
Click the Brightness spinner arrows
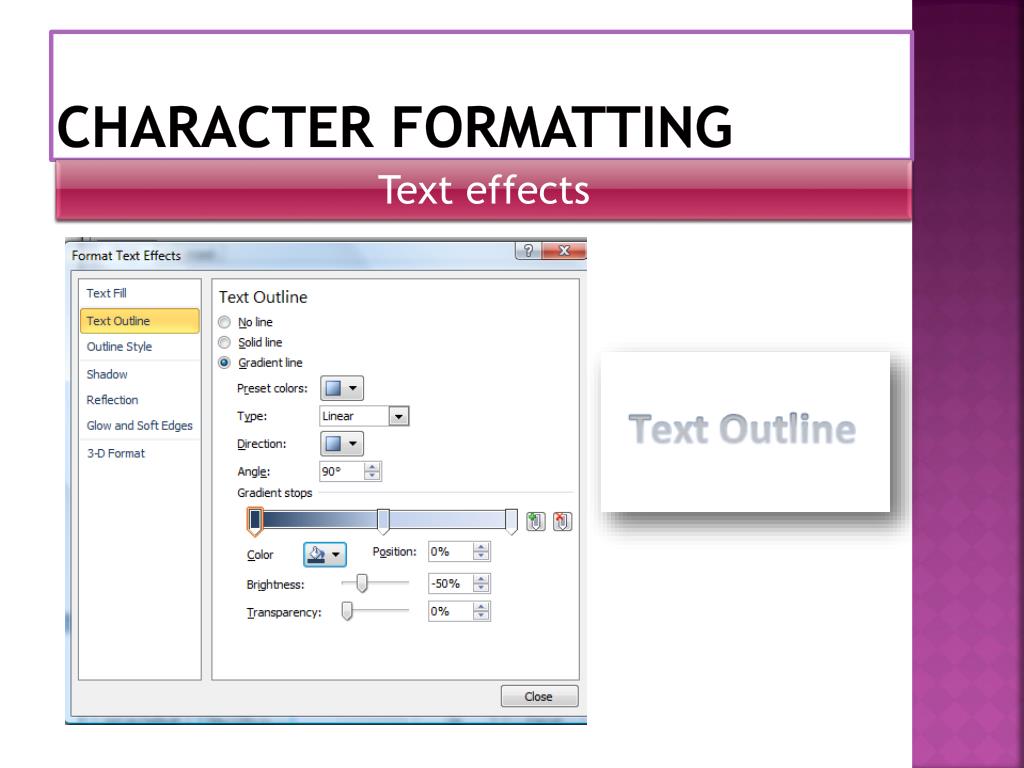481,583
